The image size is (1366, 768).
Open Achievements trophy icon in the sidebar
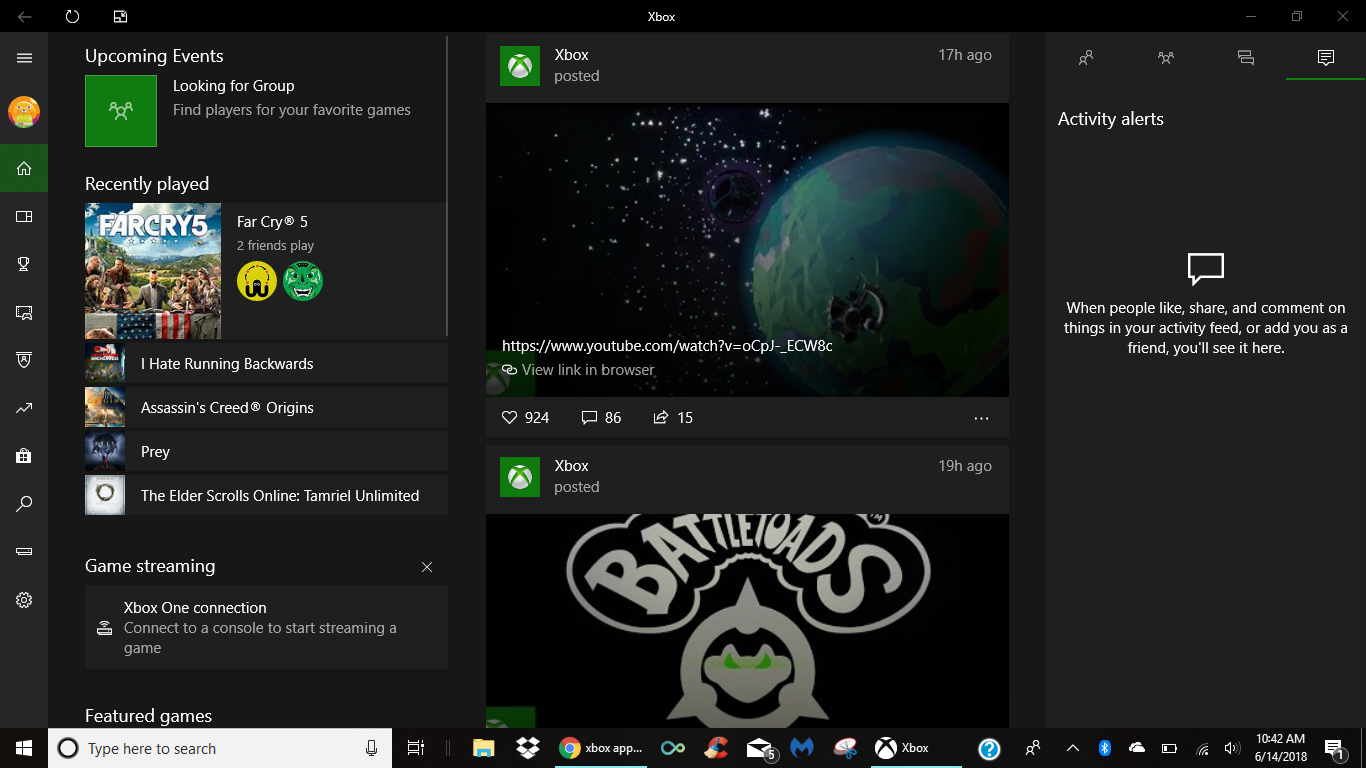24,264
